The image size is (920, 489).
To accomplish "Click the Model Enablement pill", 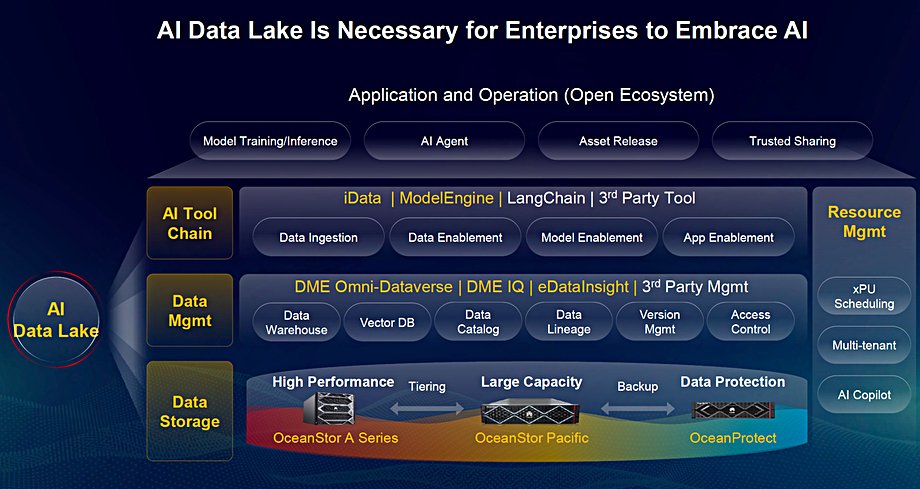I will coord(591,237).
